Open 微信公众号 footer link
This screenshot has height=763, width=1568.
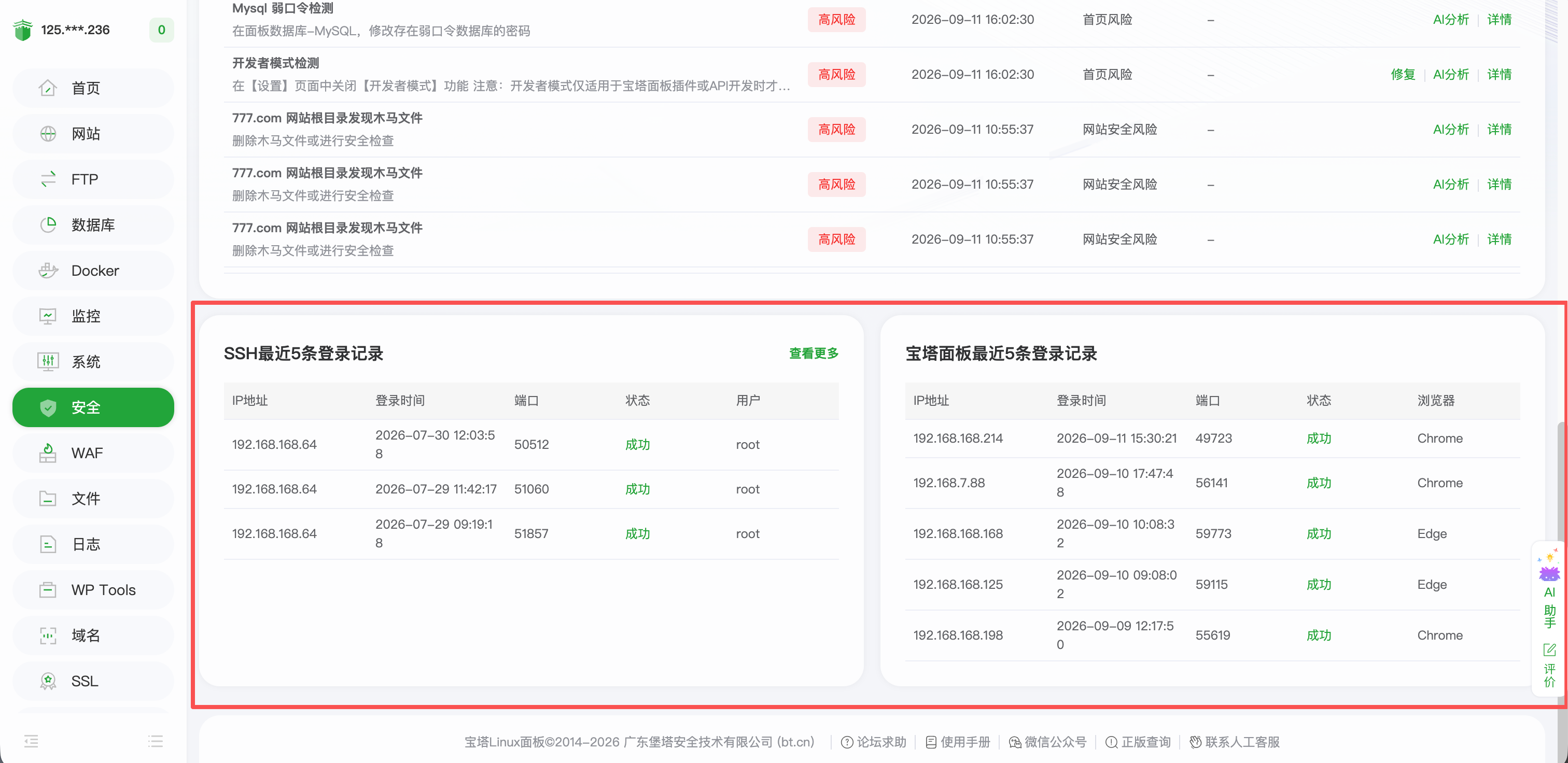click(1047, 742)
